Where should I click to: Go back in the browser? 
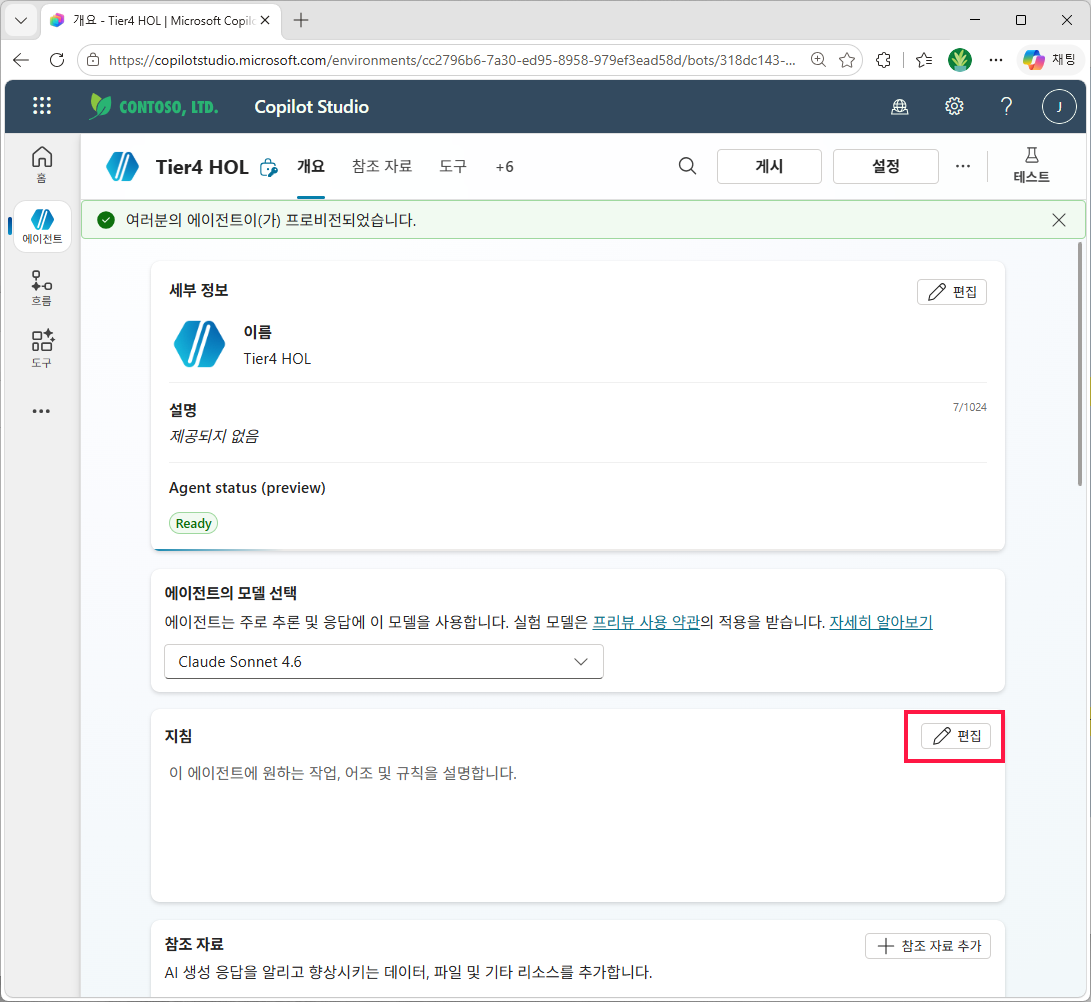pyautogui.click(x=21, y=60)
